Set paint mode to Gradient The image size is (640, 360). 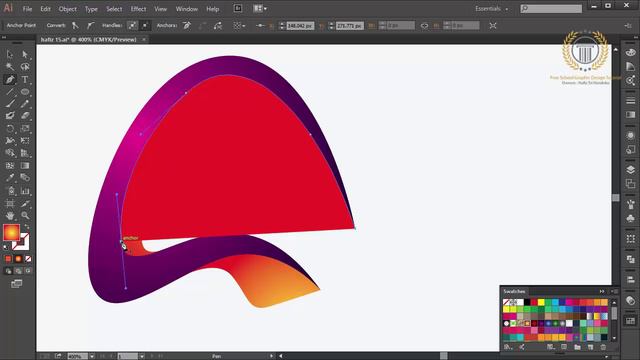pyautogui.click(x=18, y=259)
